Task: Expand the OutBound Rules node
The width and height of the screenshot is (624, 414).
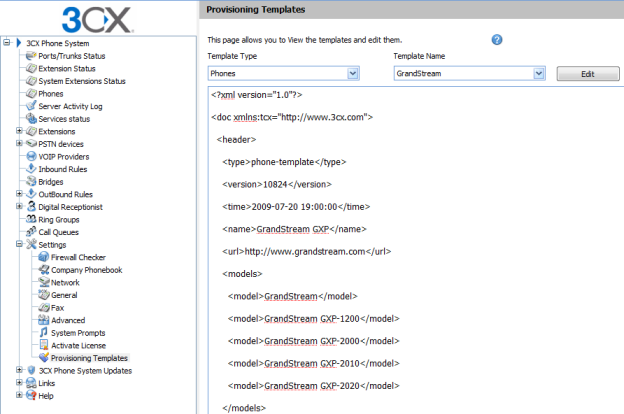Action: (x=19, y=193)
